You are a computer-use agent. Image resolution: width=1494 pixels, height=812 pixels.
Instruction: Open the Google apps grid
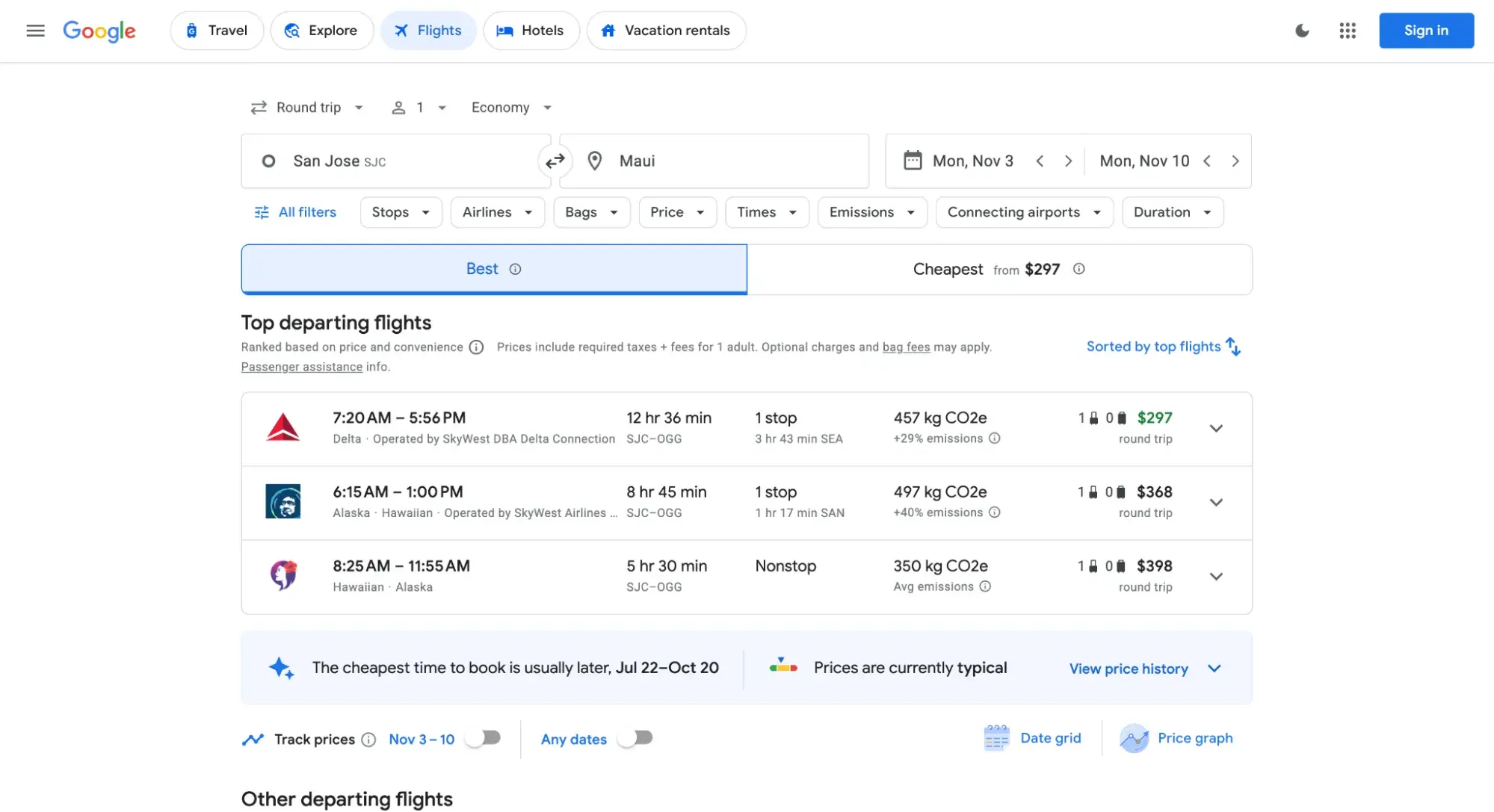(1348, 31)
